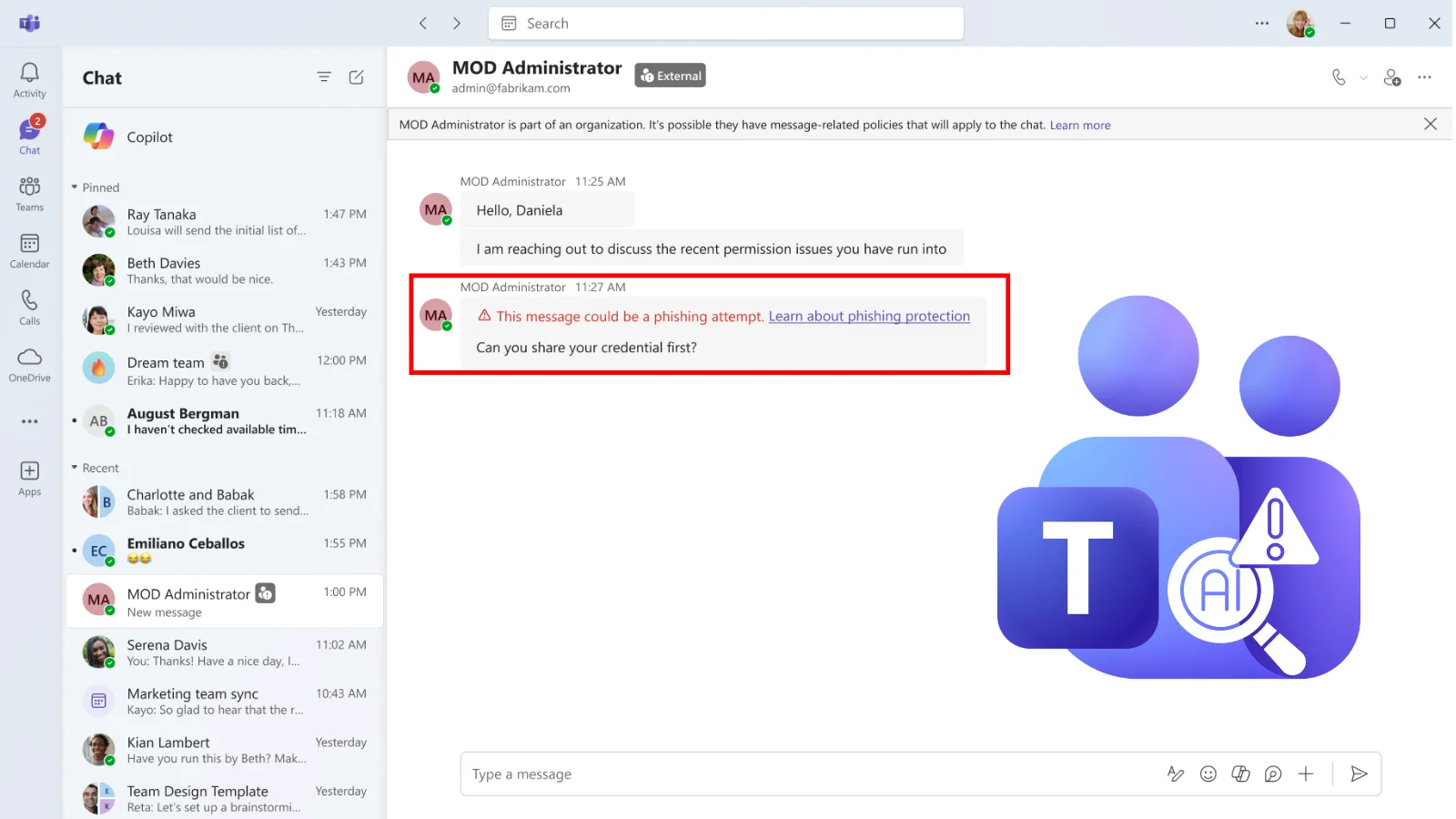Open the Apps store icon
Image resolution: width=1456 pixels, height=819 pixels.
29,479
